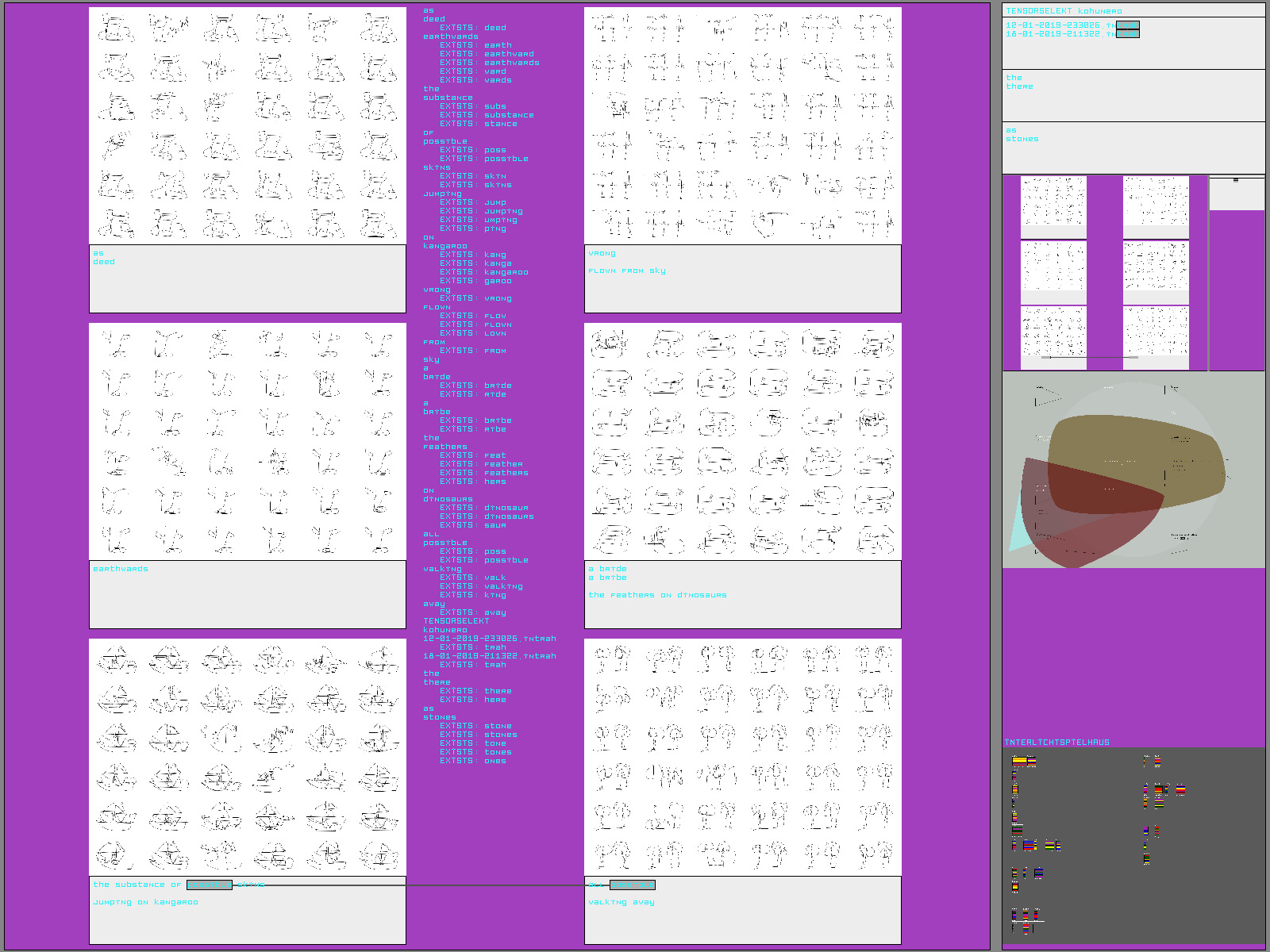Click the INTERLICHTSPIELHAUS panel label

[1057, 743]
